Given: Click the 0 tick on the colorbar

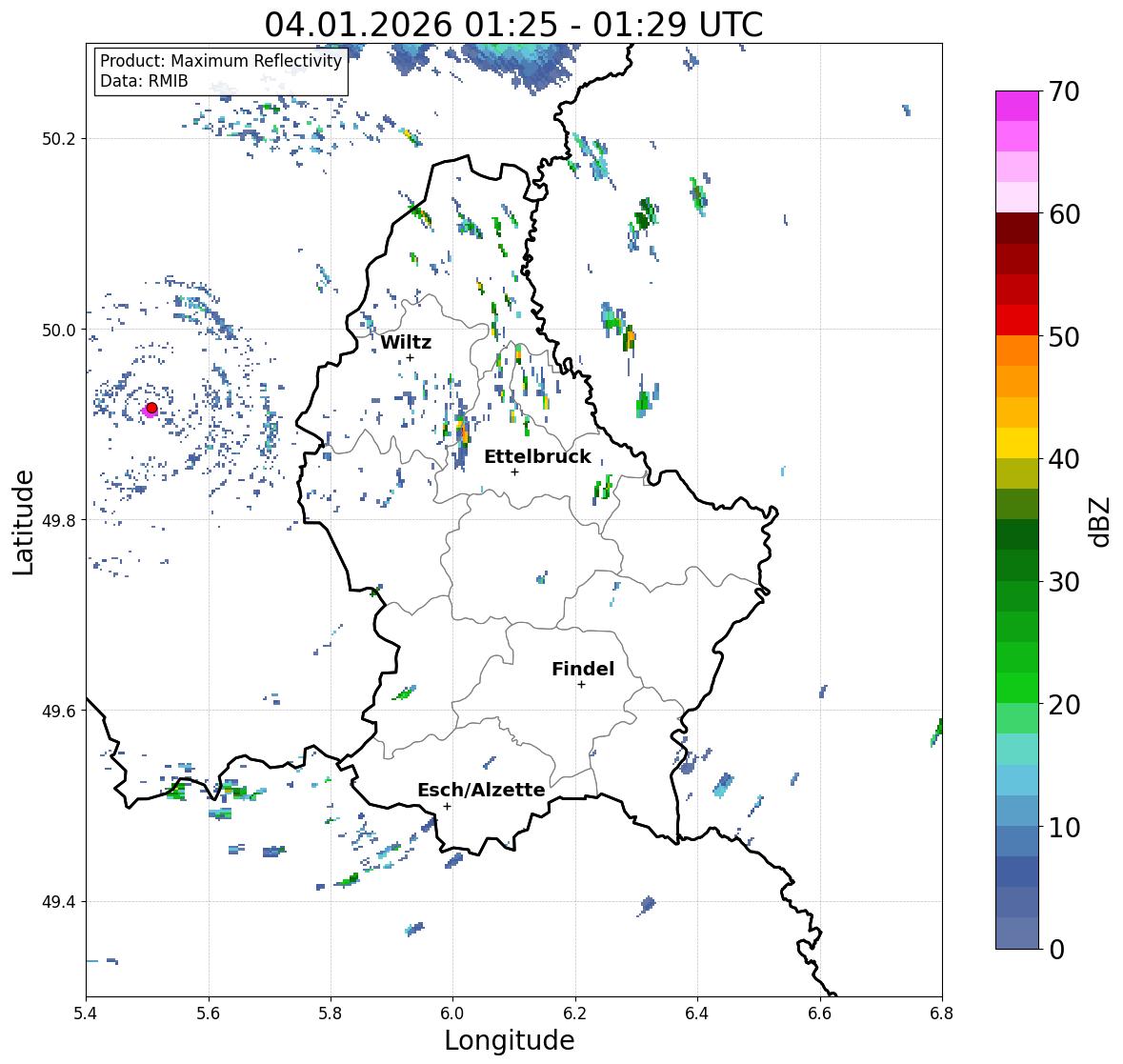Looking at the screenshot, I should [x=1056, y=950].
